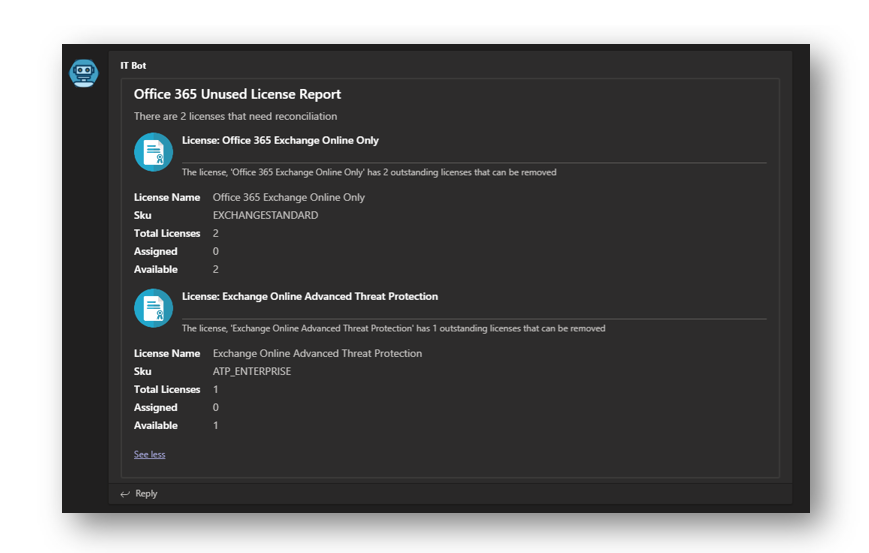
Task: Click the sentence about 1 outstanding licenses removable
Action: 393,329
